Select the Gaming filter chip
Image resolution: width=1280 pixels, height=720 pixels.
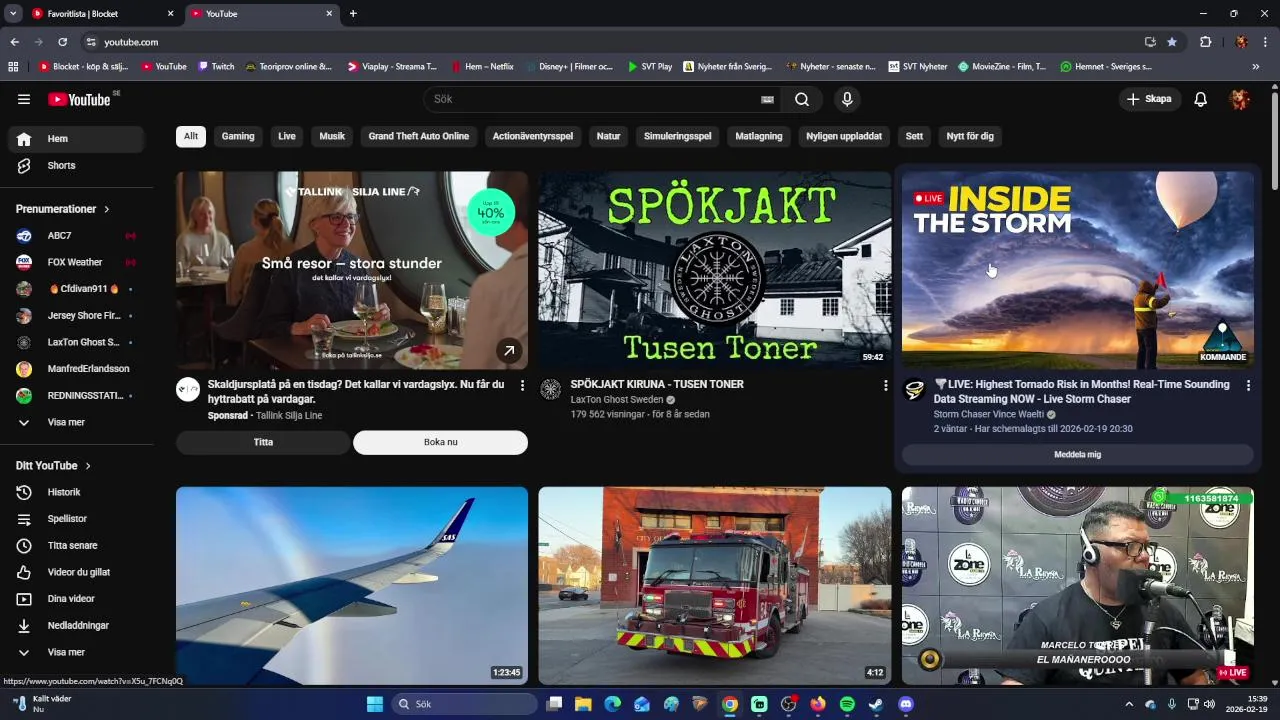coord(238,136)
